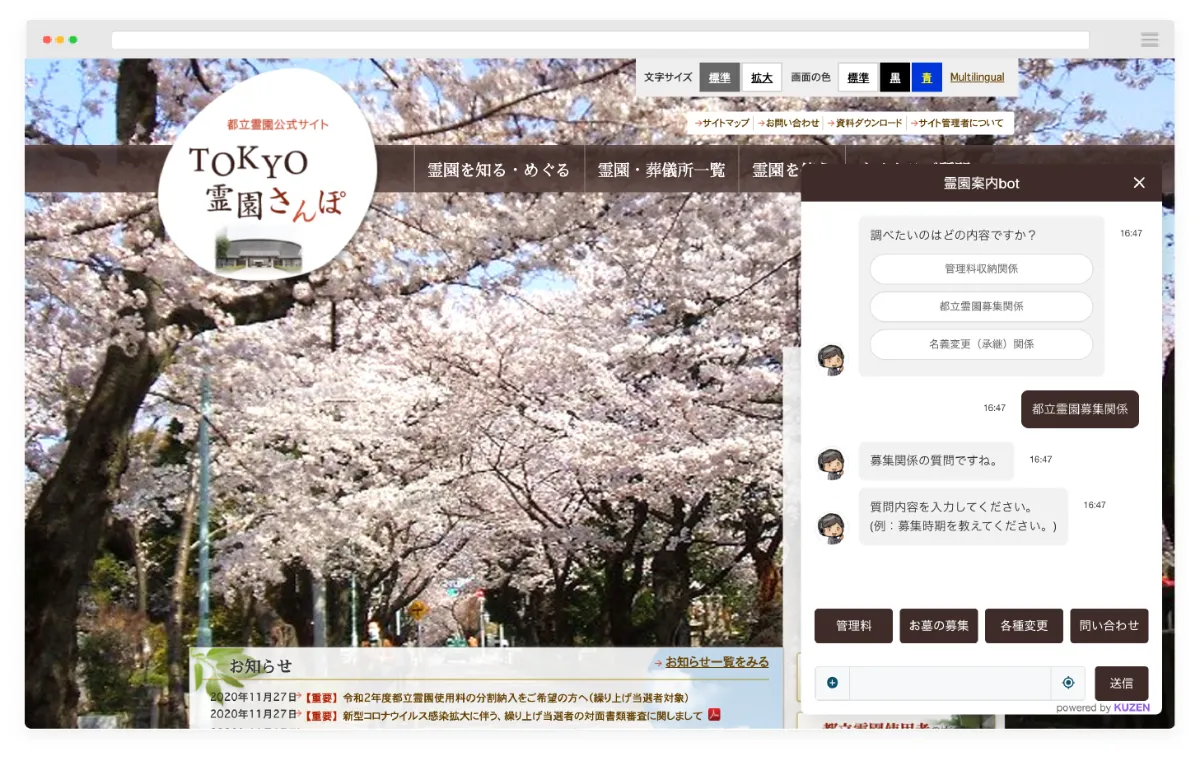Click the 質問内容を入力してください message
Image resolution: width=1200 pixels, height=760 pixels.
(963, 516)
